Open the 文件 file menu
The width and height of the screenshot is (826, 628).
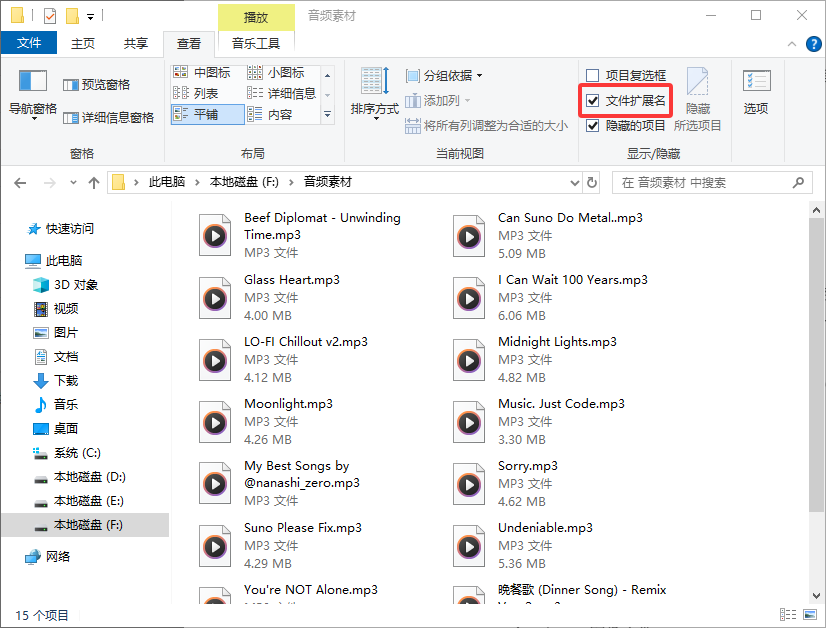(29, 43)
